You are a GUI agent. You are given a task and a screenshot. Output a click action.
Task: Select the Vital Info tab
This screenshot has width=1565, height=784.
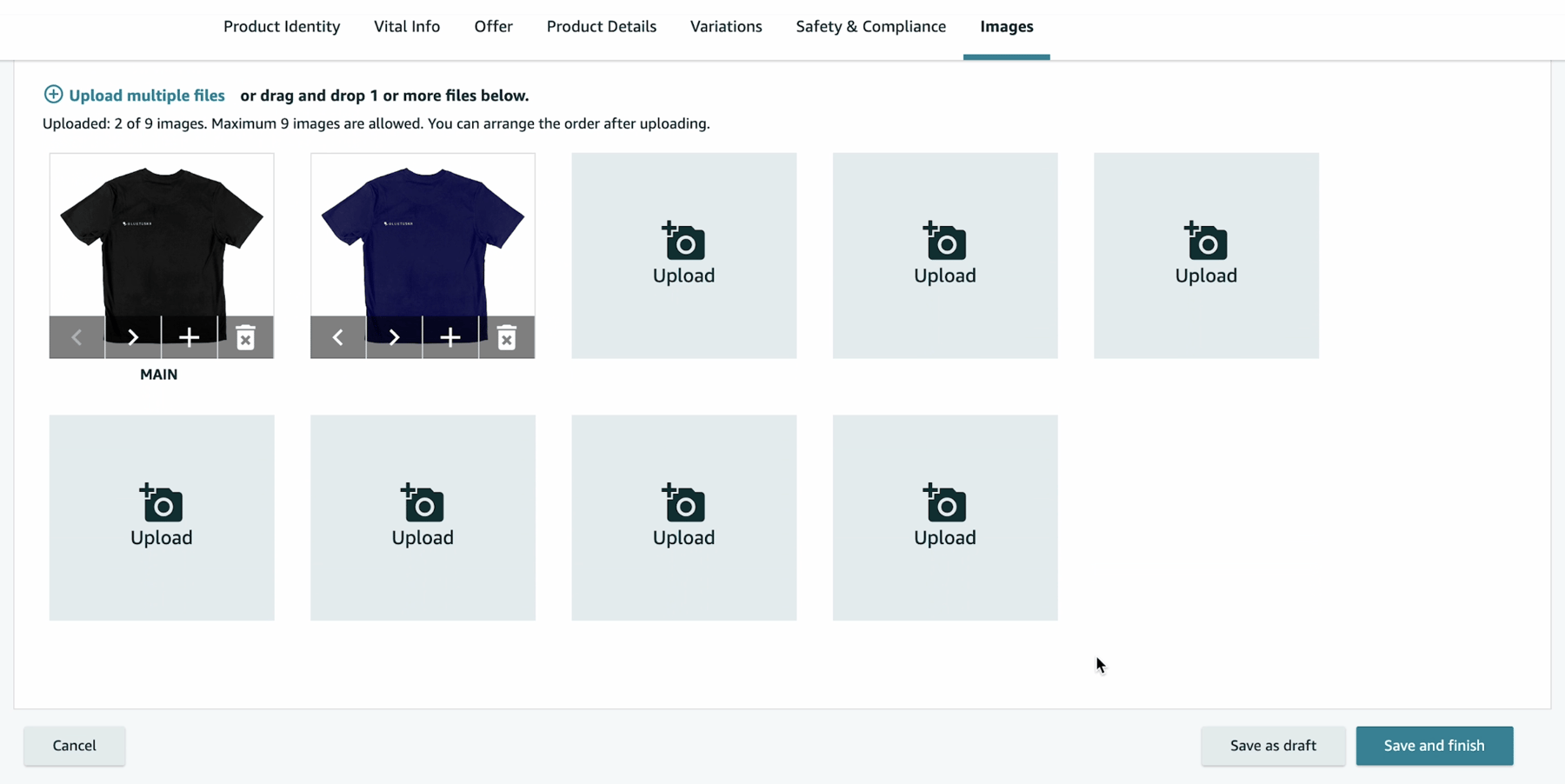[405, 26]
